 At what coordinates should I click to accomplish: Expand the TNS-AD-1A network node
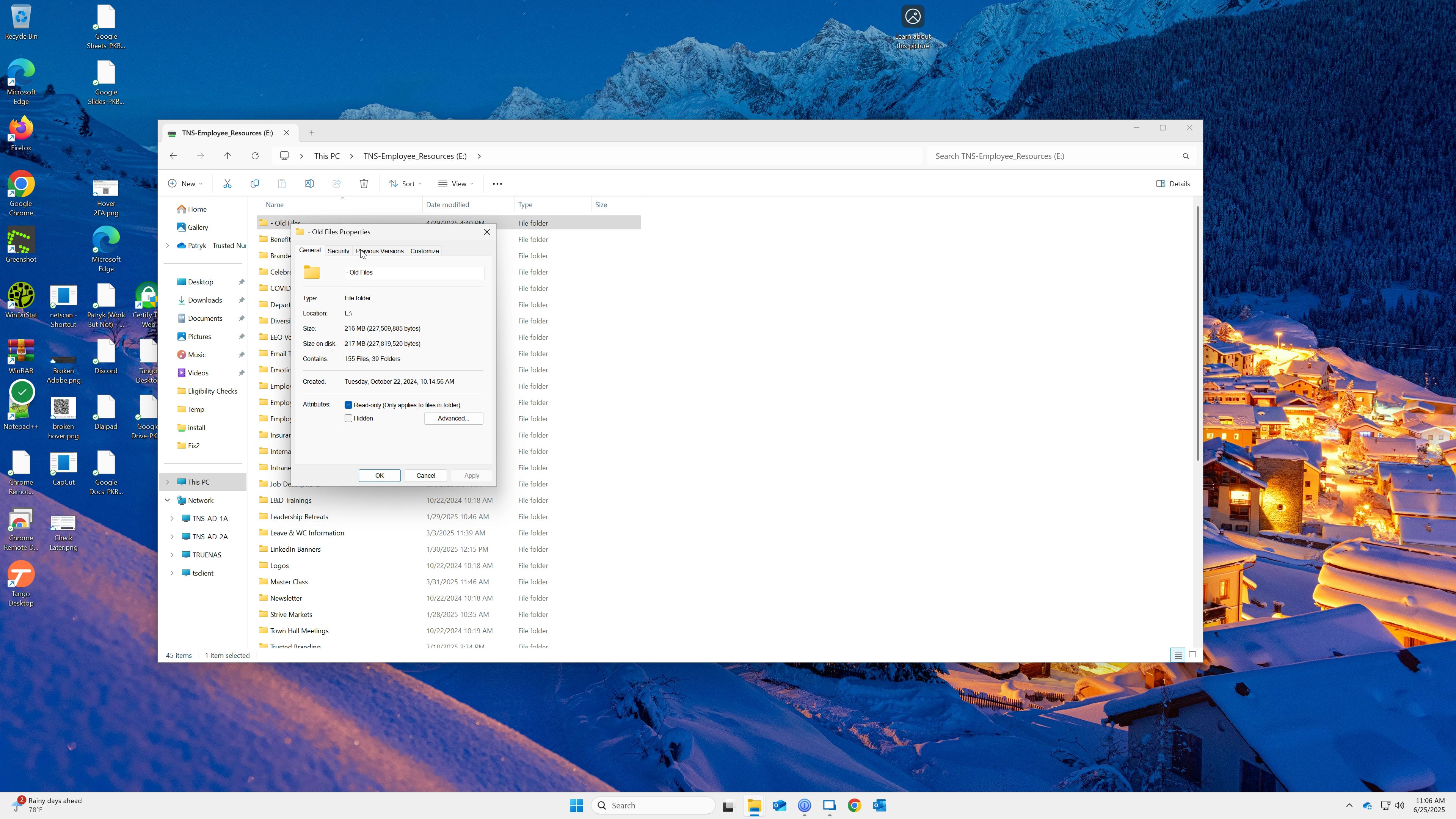click(x=172, y=519)
